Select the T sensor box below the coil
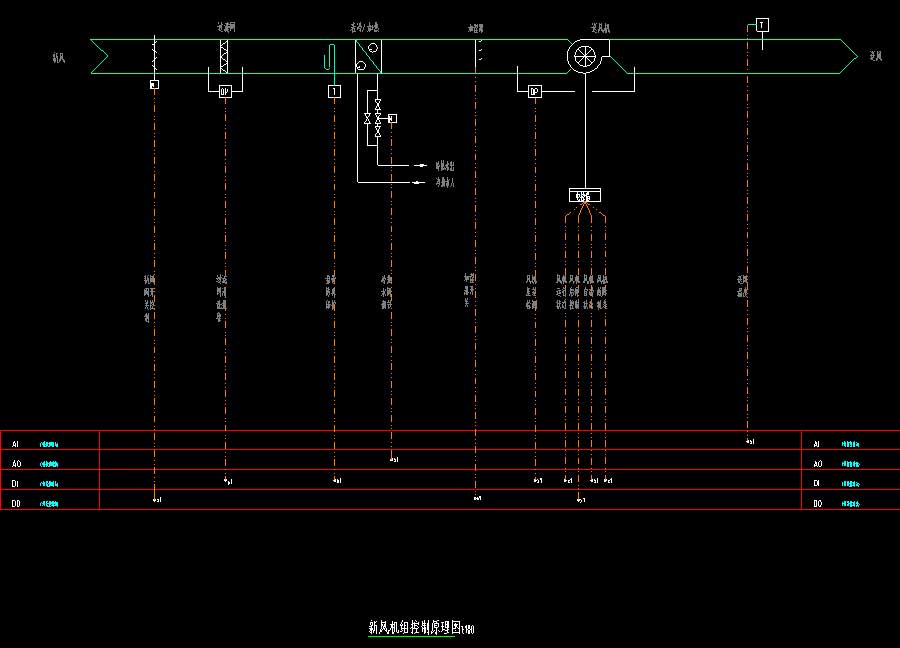Image resolution: width=900 pixels, height=648 pixels. (334, 91)
